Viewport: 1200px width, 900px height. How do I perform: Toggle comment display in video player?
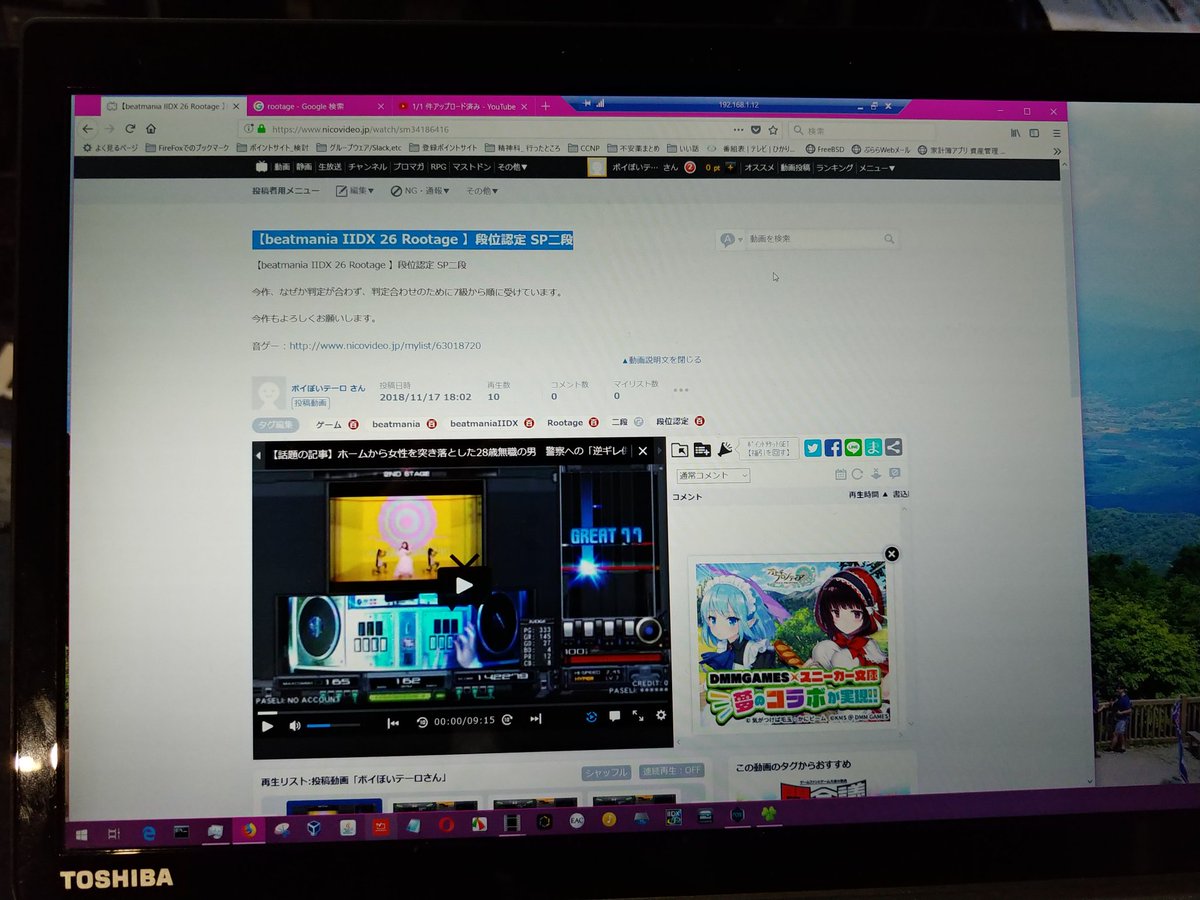tap(614, 716)
